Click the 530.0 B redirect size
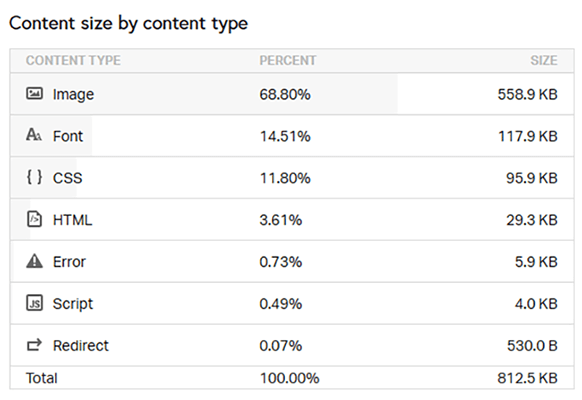Viewport: 582px width, 400px height. (532, 346)
